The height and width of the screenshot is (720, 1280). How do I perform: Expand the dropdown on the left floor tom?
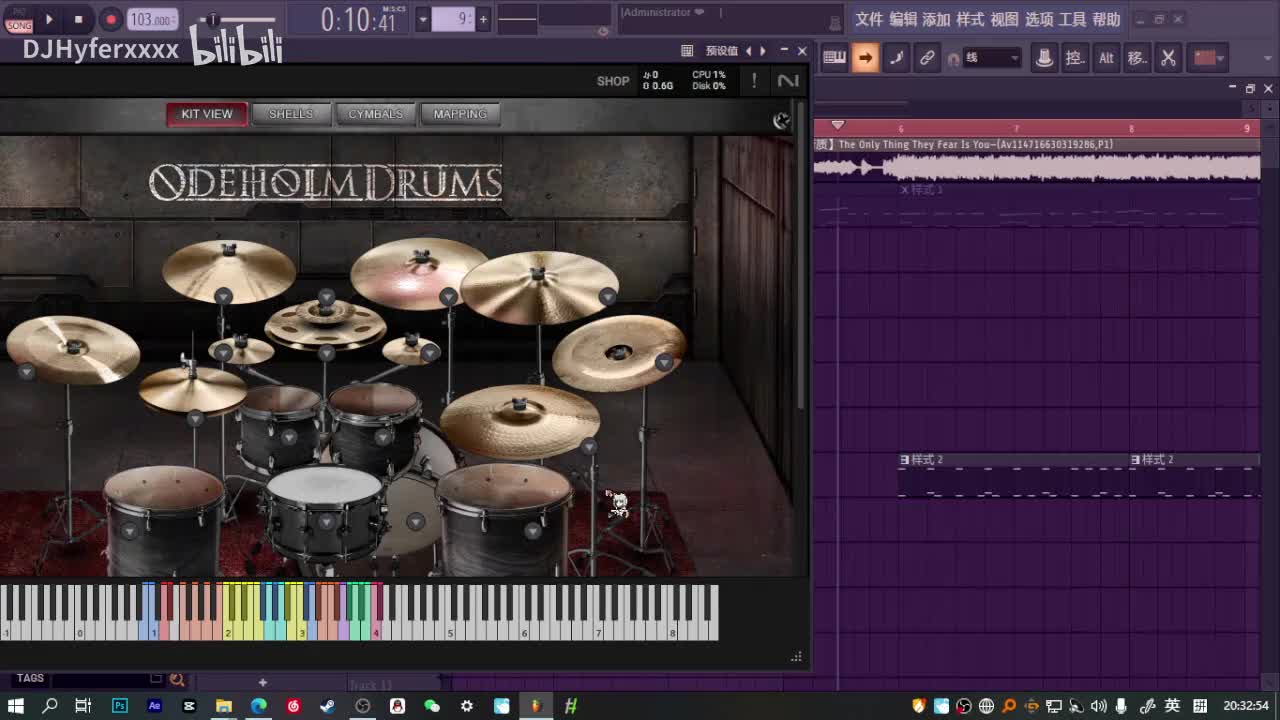coord(129,531)
